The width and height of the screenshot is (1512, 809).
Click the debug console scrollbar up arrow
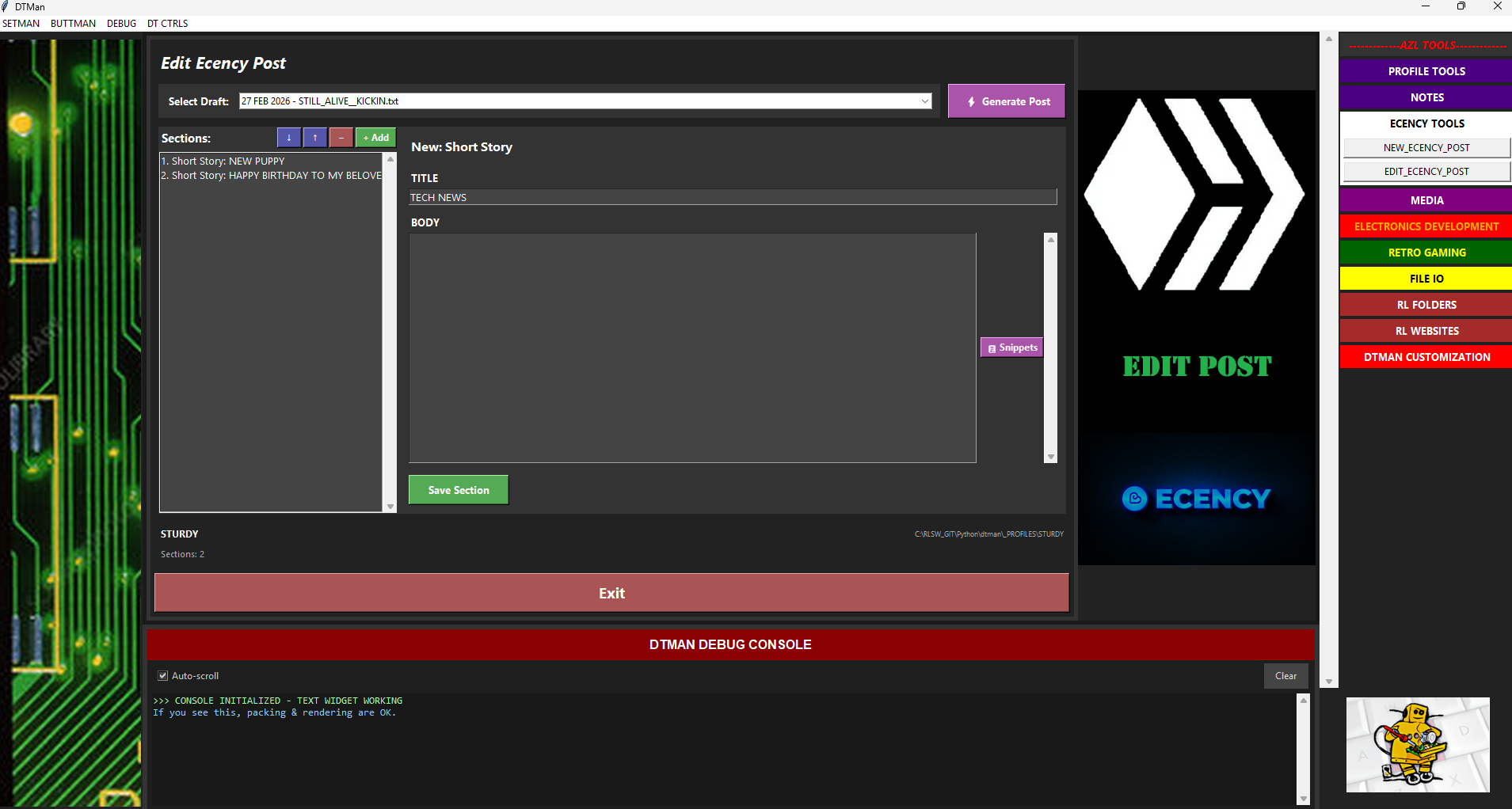[x=1304, y=701]
